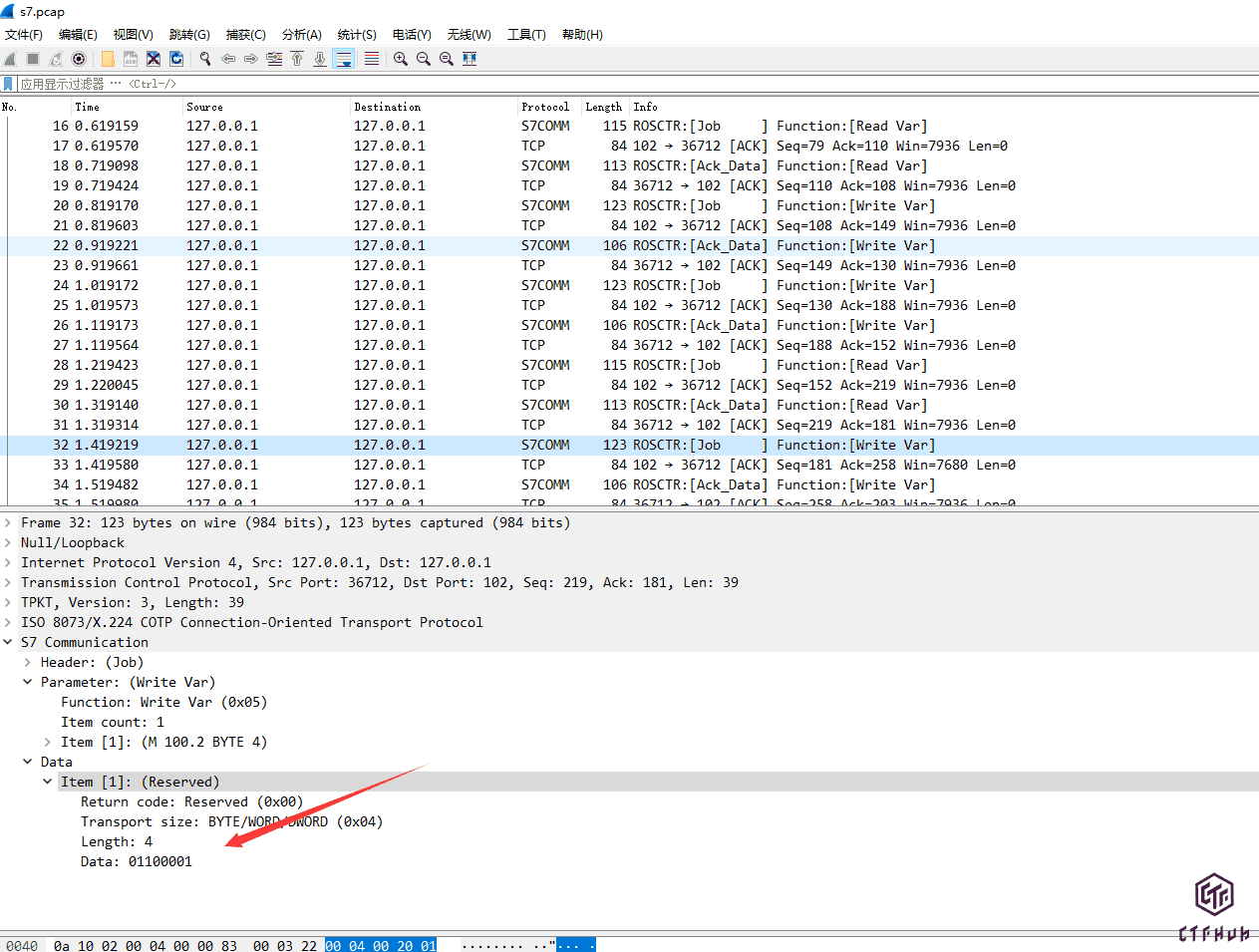Jump to the first packet icon
The width and height of the screenshot is (1259, 952).
(x=297, y=59)
